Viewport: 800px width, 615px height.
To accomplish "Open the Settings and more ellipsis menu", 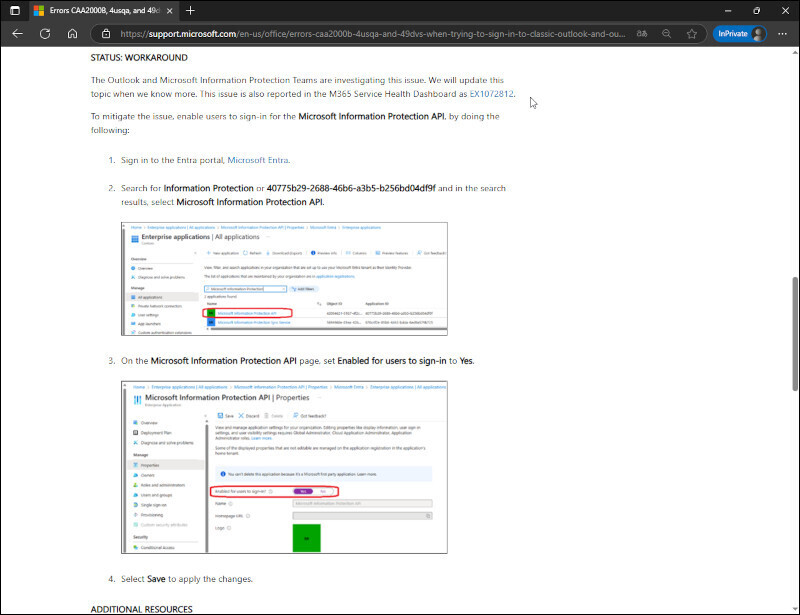I will [782, 34].
